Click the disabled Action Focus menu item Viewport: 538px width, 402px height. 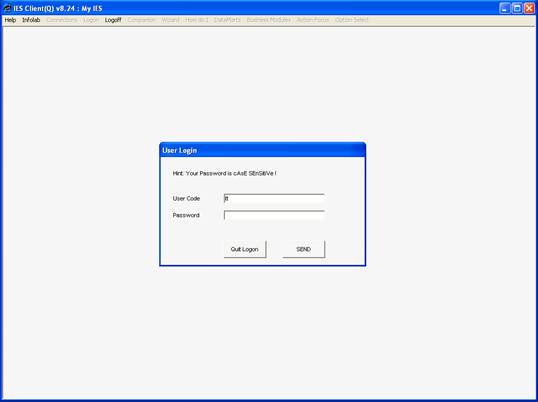313,20
